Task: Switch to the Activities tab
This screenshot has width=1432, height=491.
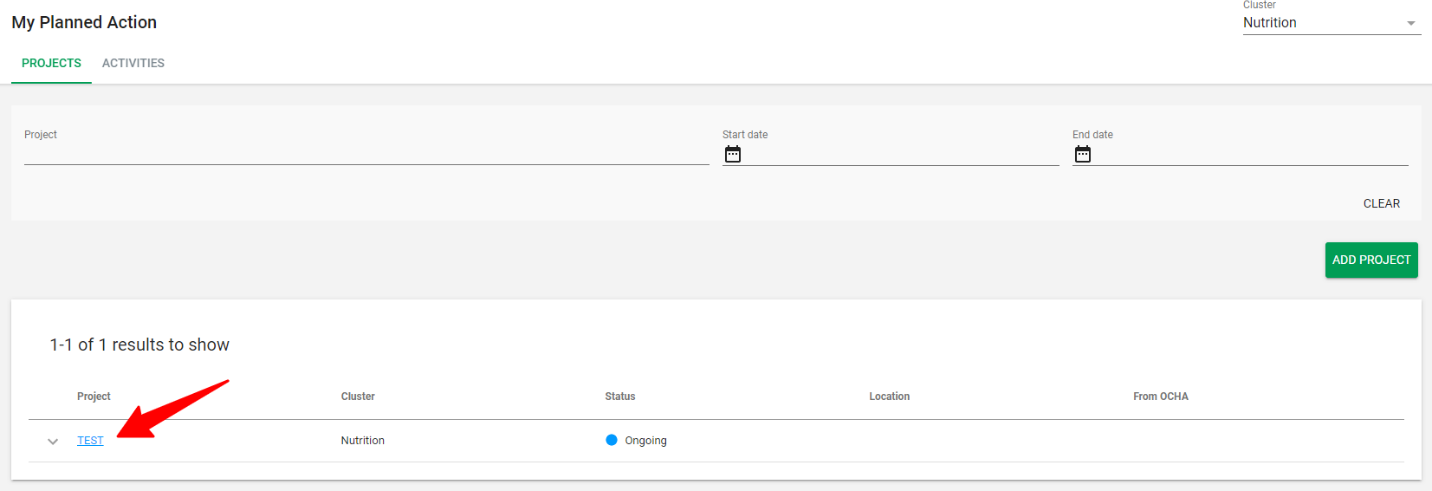Action: coord(133,63)
